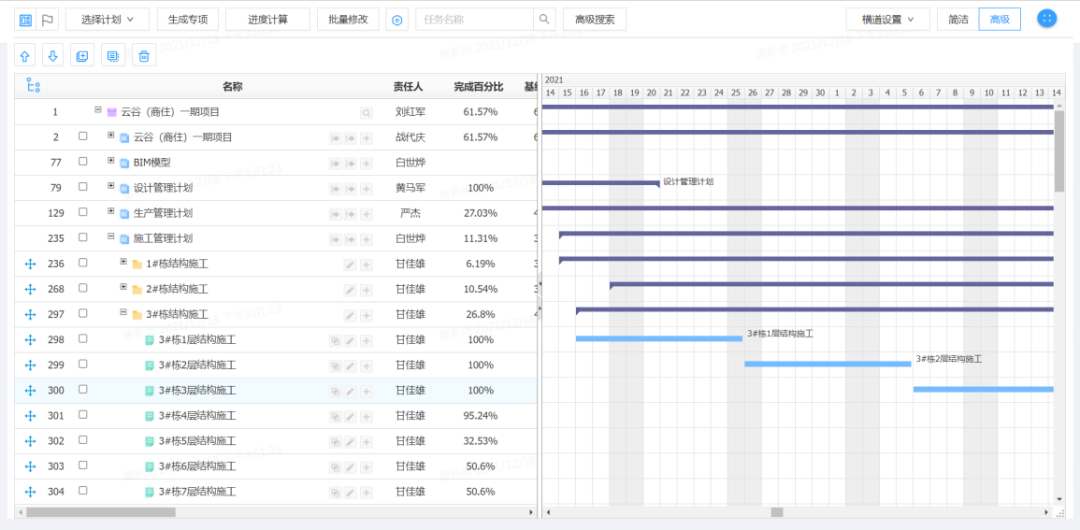
Task: Click plus icon in row 2
Action: click(x=366, y=138)
